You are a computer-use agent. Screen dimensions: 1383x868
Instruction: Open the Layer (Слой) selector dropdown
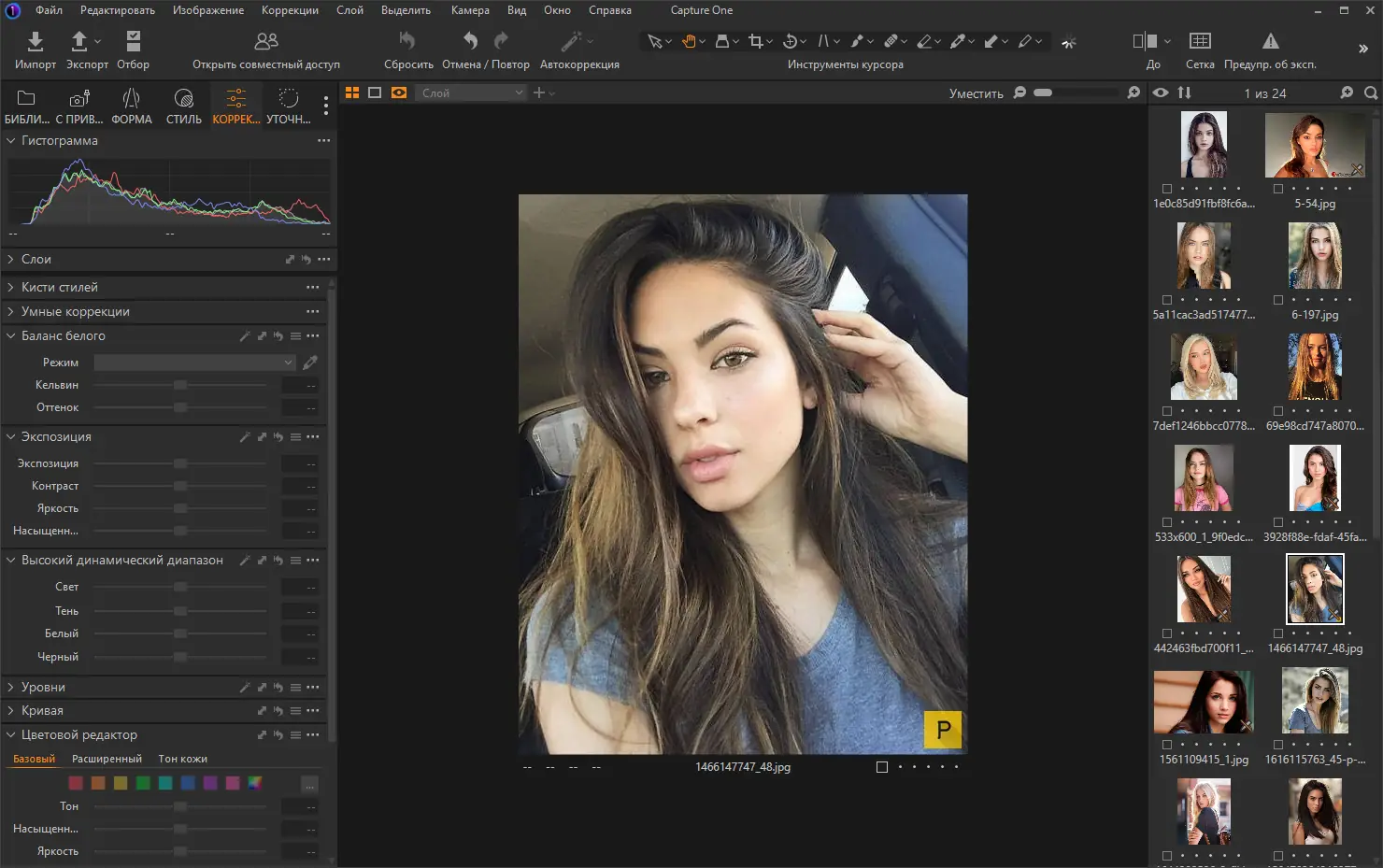tap(472, 92)
